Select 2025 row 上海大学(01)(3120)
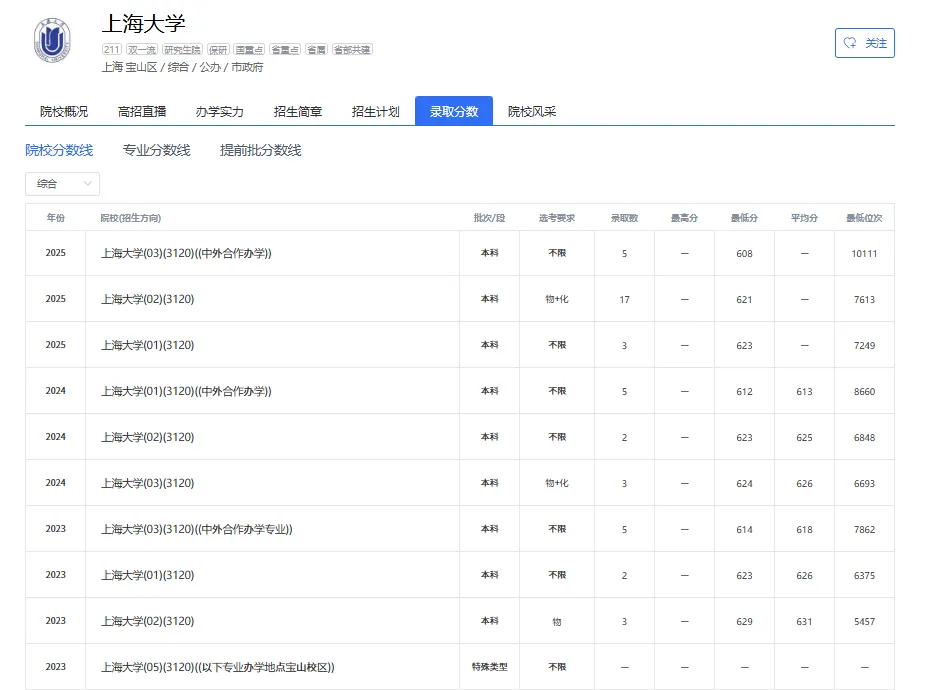 [460, 345]
